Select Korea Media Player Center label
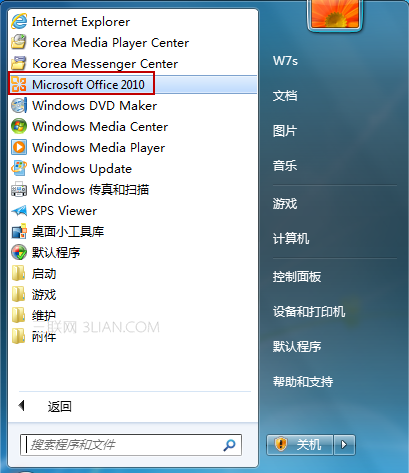 (110, 43)
